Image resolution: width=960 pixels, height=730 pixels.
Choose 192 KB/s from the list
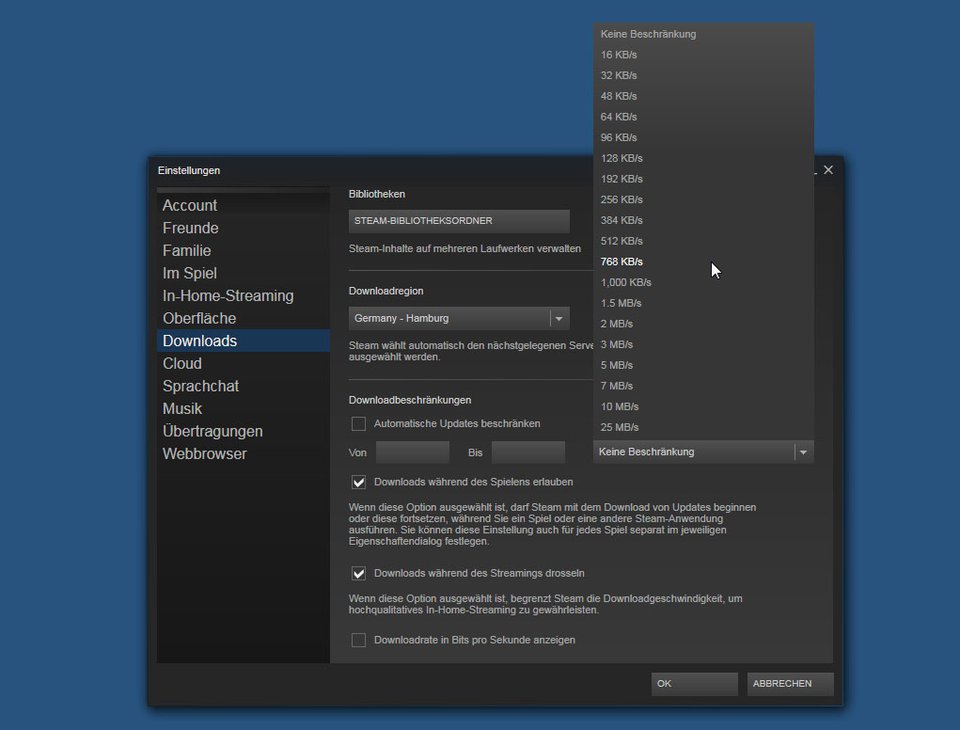pyautogui.click(x=703, y=179)
